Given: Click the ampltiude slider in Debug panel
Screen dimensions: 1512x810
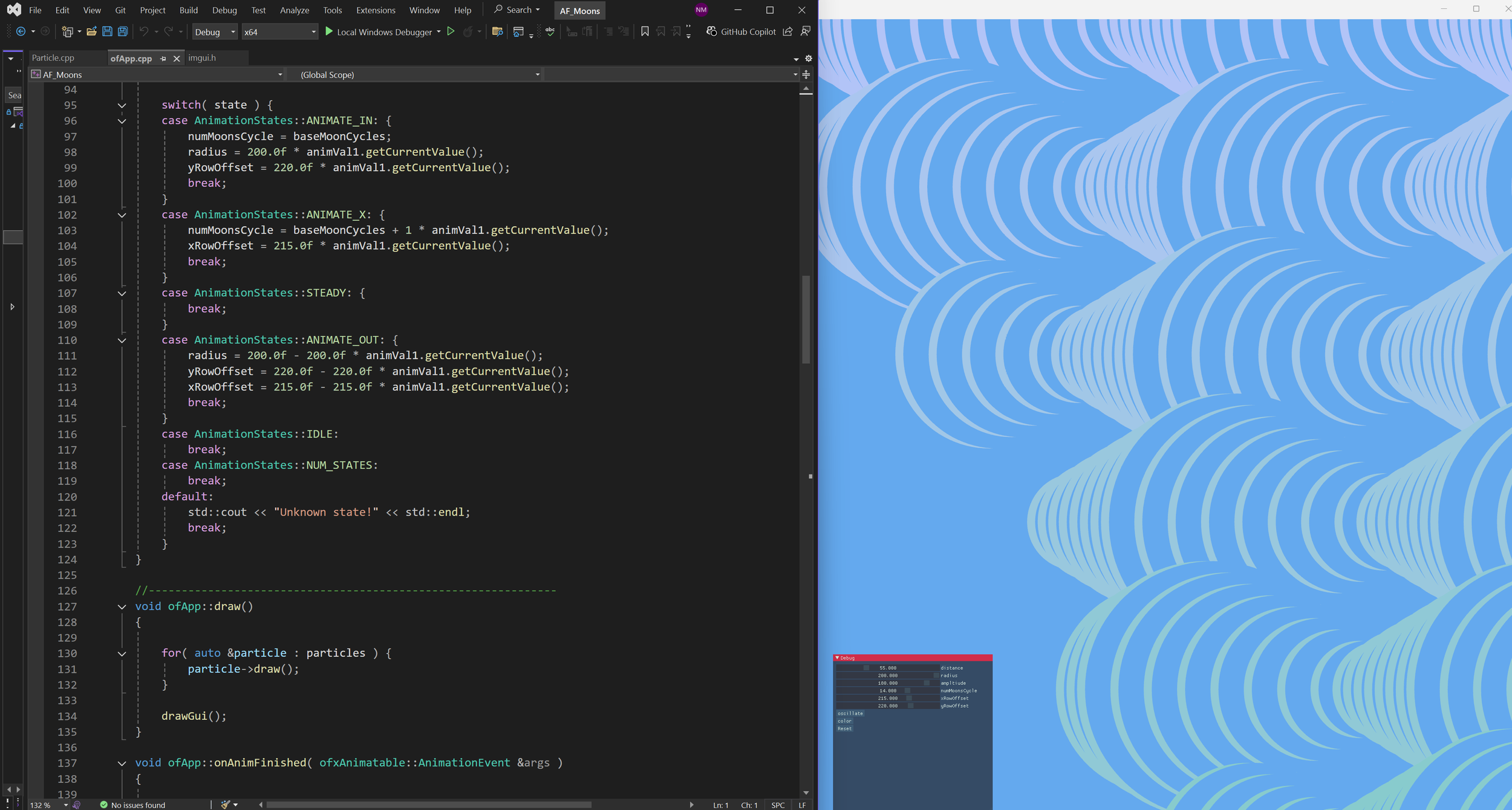Looking at the screenshot, I should (x=887, y=683).
